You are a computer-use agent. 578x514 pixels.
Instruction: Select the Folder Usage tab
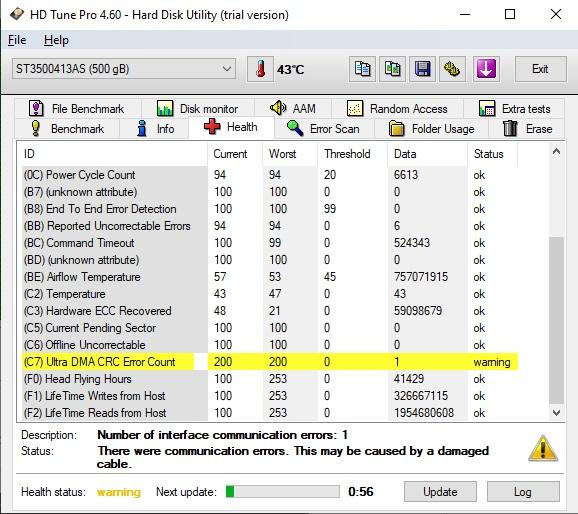coord(432,129)
